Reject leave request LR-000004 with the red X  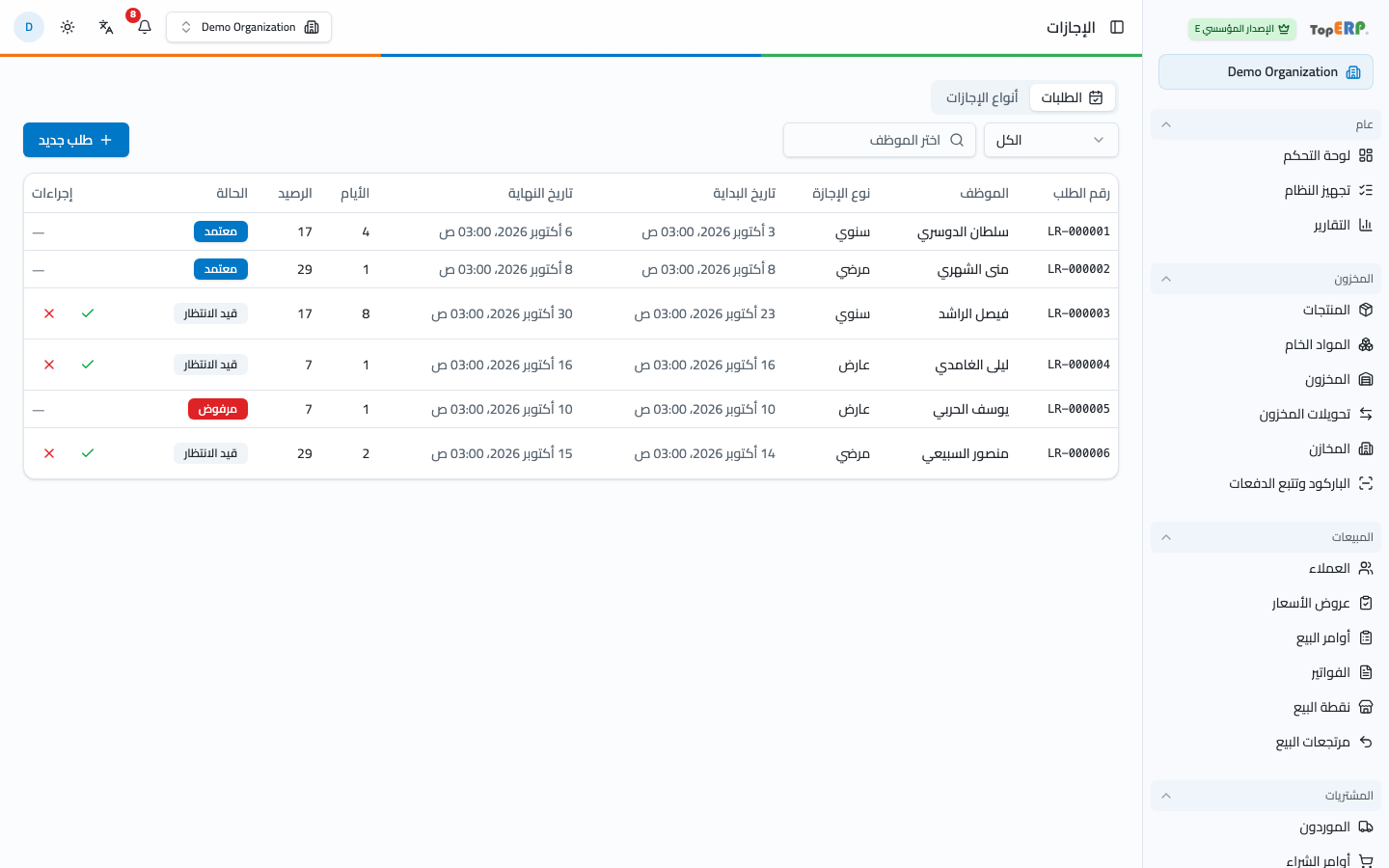click(49, 365)
